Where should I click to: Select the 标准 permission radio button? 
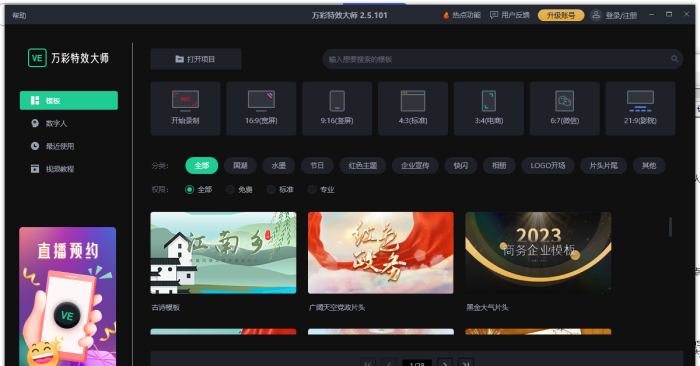[271, 190]
